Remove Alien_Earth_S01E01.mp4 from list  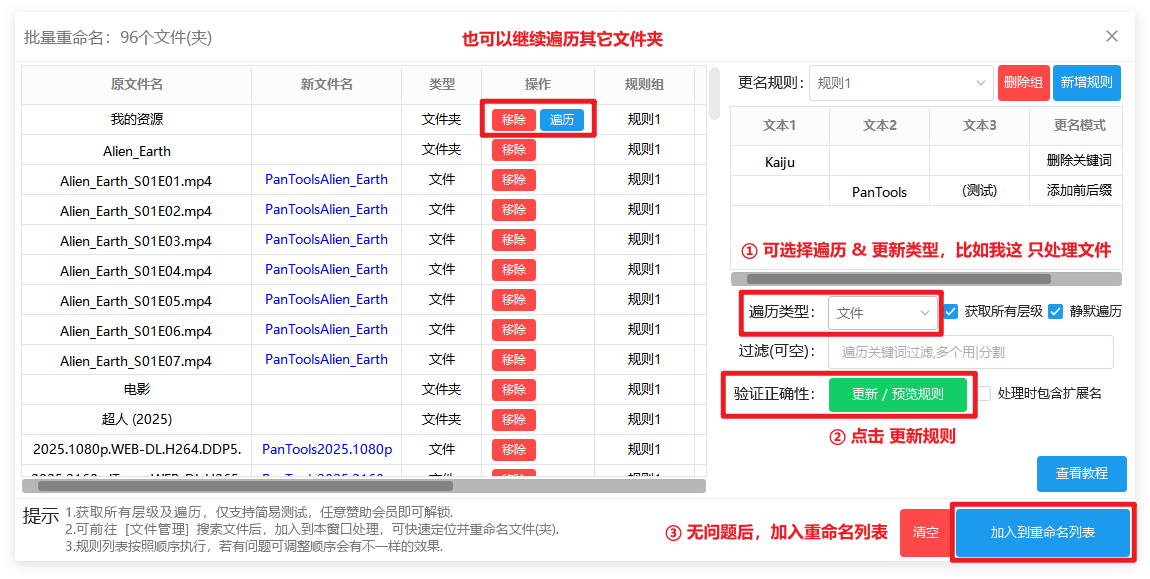(x=513, y=180)
